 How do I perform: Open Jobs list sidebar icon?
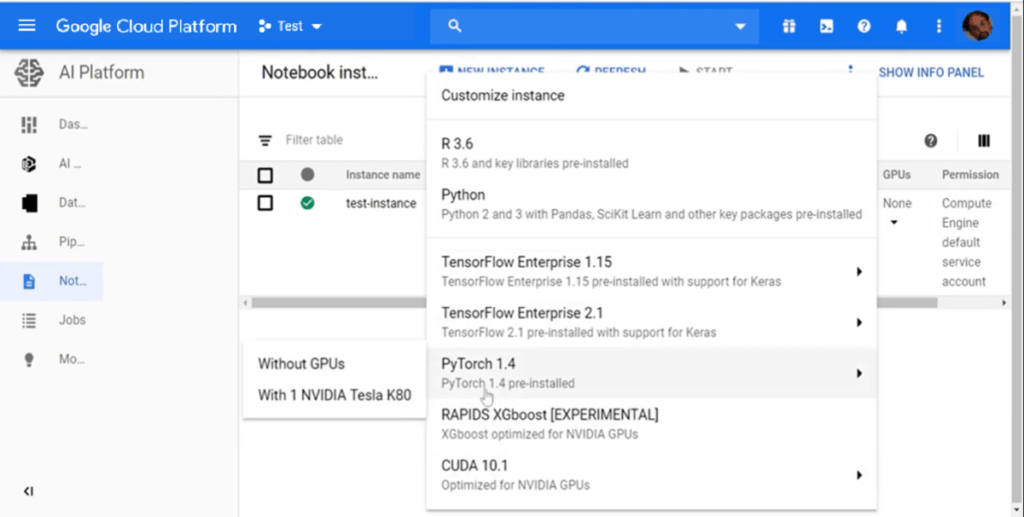click(29, 321)
